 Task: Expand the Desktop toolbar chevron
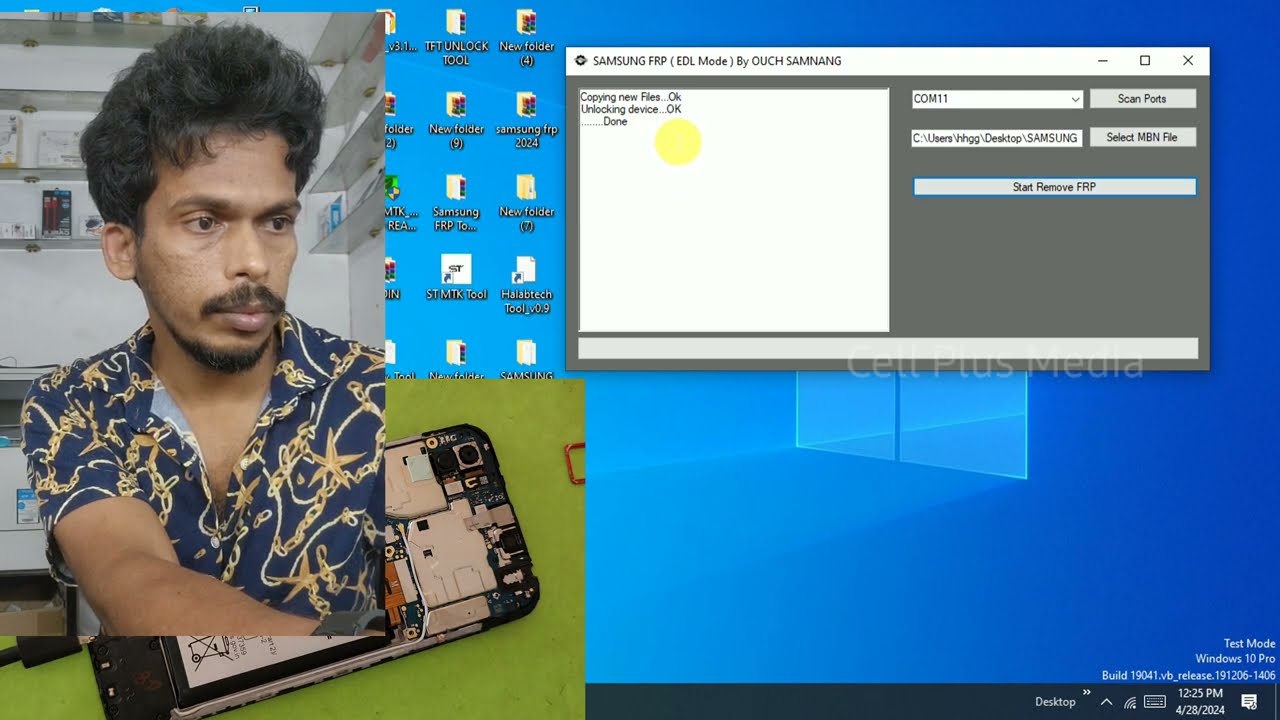pos(1087,693)
